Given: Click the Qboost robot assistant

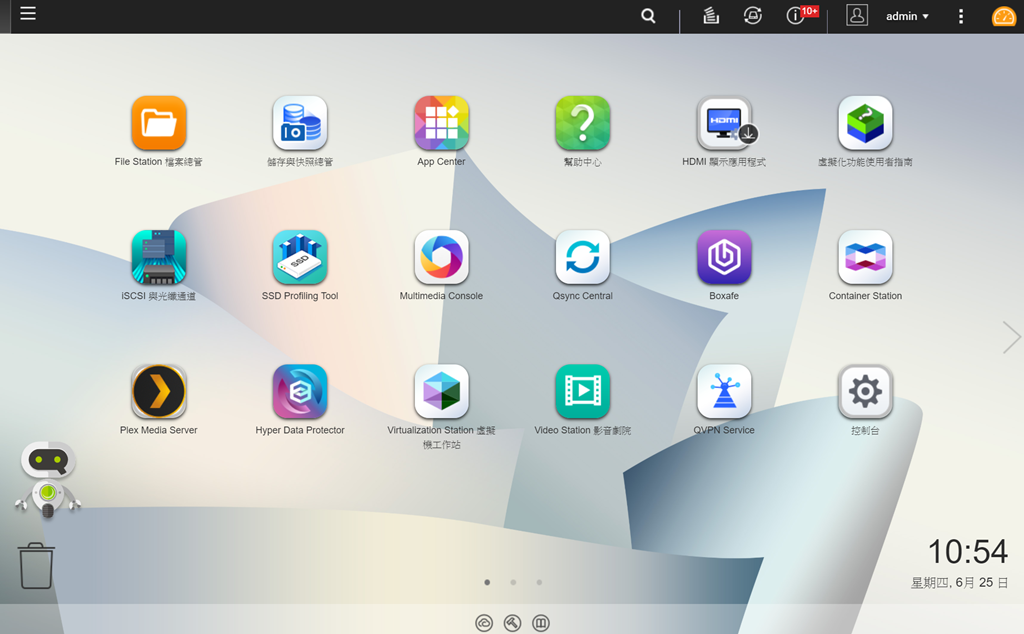Looking at the screenshot, I should tap(48, 480).
